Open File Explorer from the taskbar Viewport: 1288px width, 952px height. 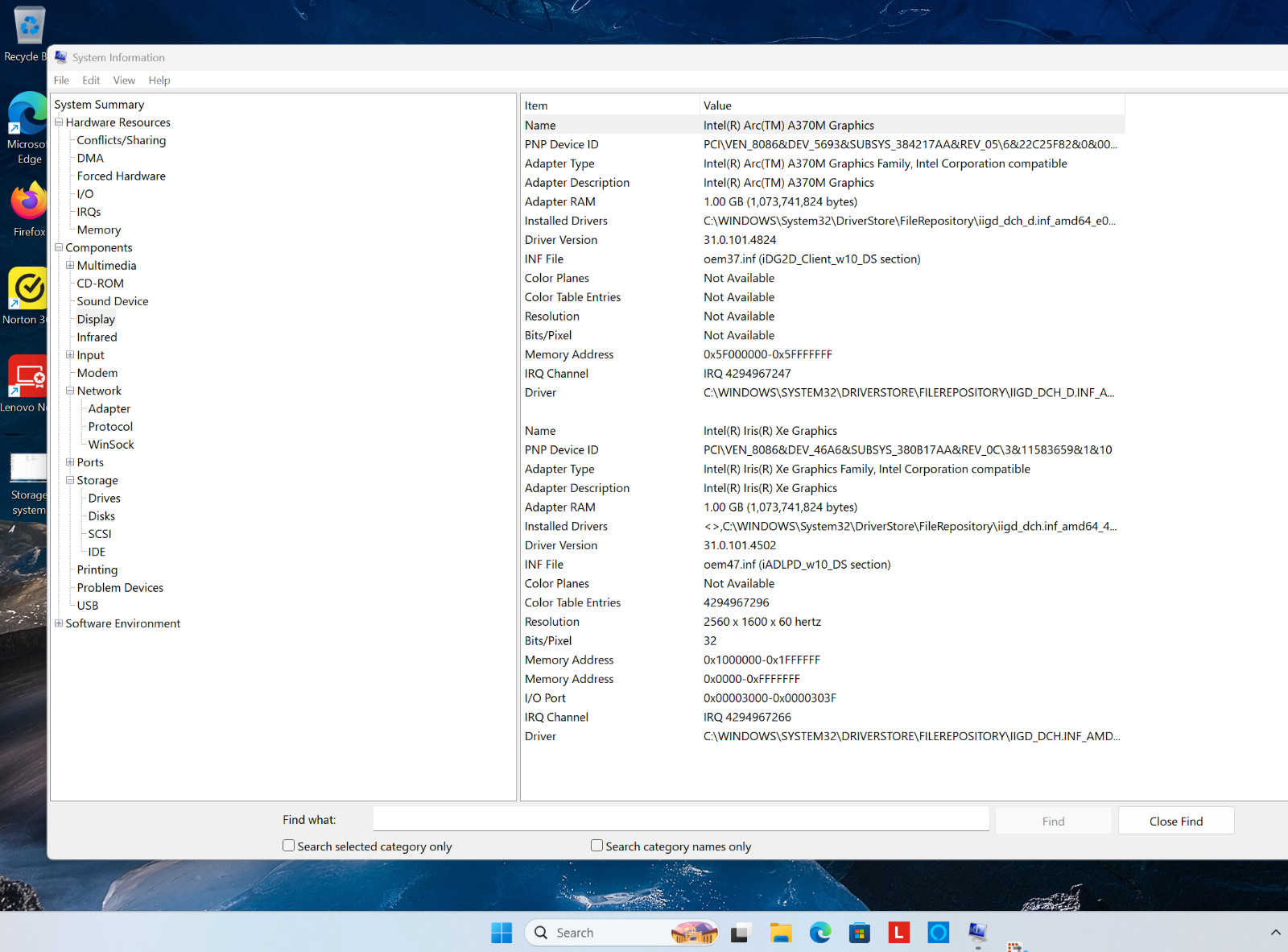781,933
